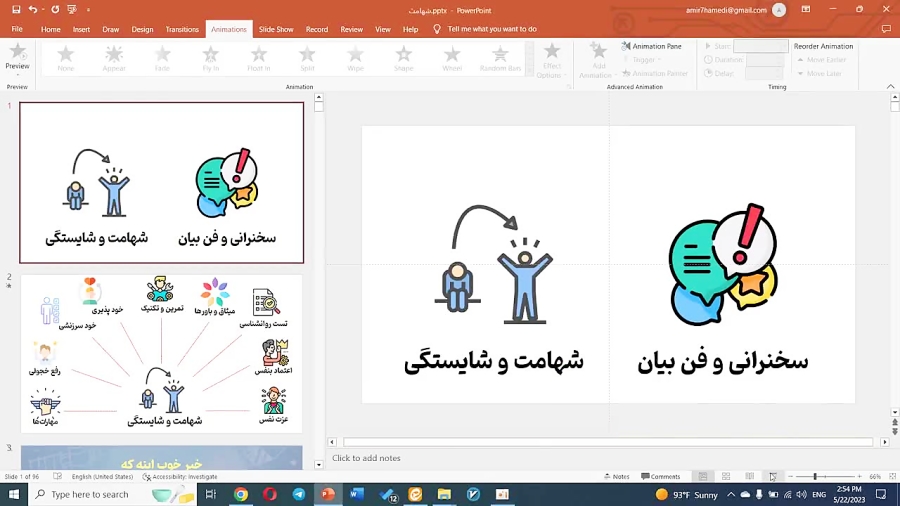Screen dimensions: 900x506
Task: Start slide show from status bar icon
Action: [x=772, y=477]
